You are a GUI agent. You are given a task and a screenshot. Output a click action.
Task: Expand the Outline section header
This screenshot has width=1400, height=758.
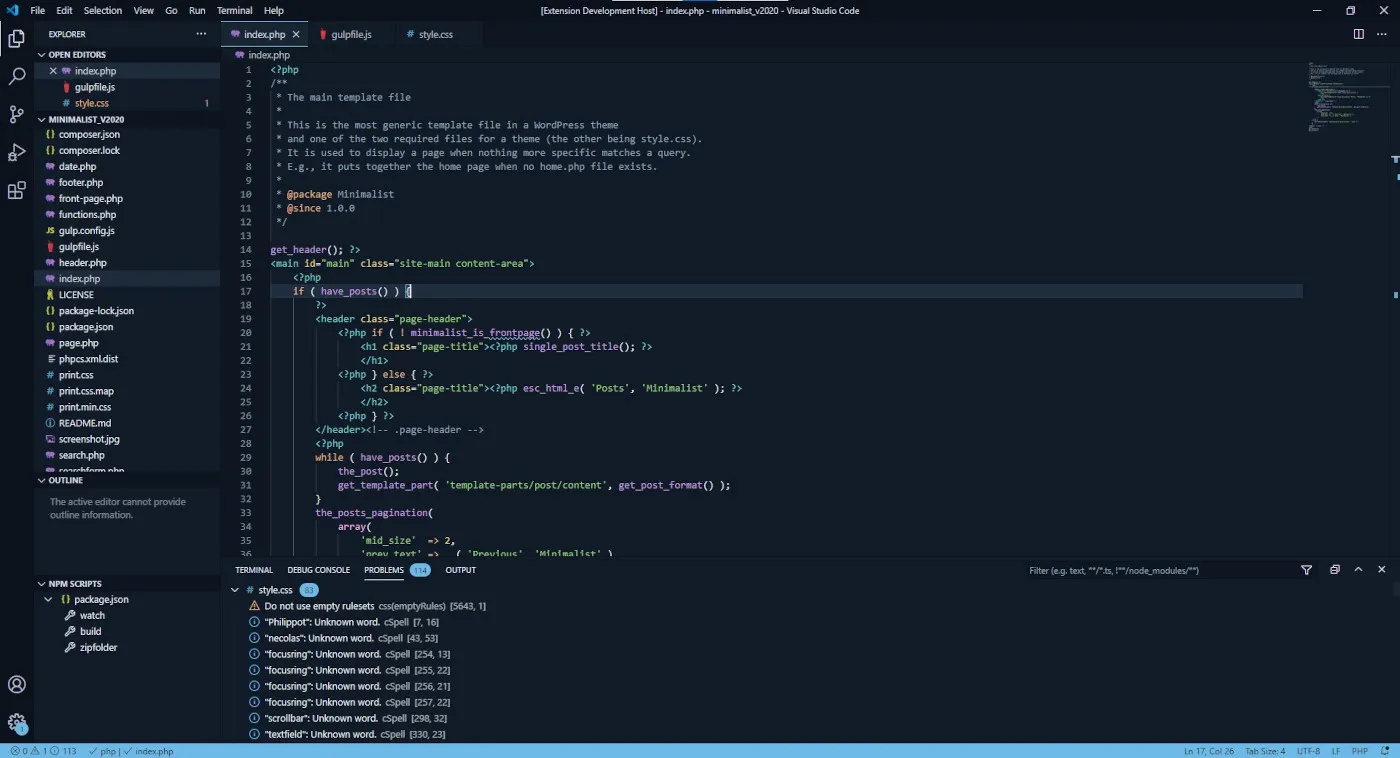pyautogui.click(x=66, y=480)
